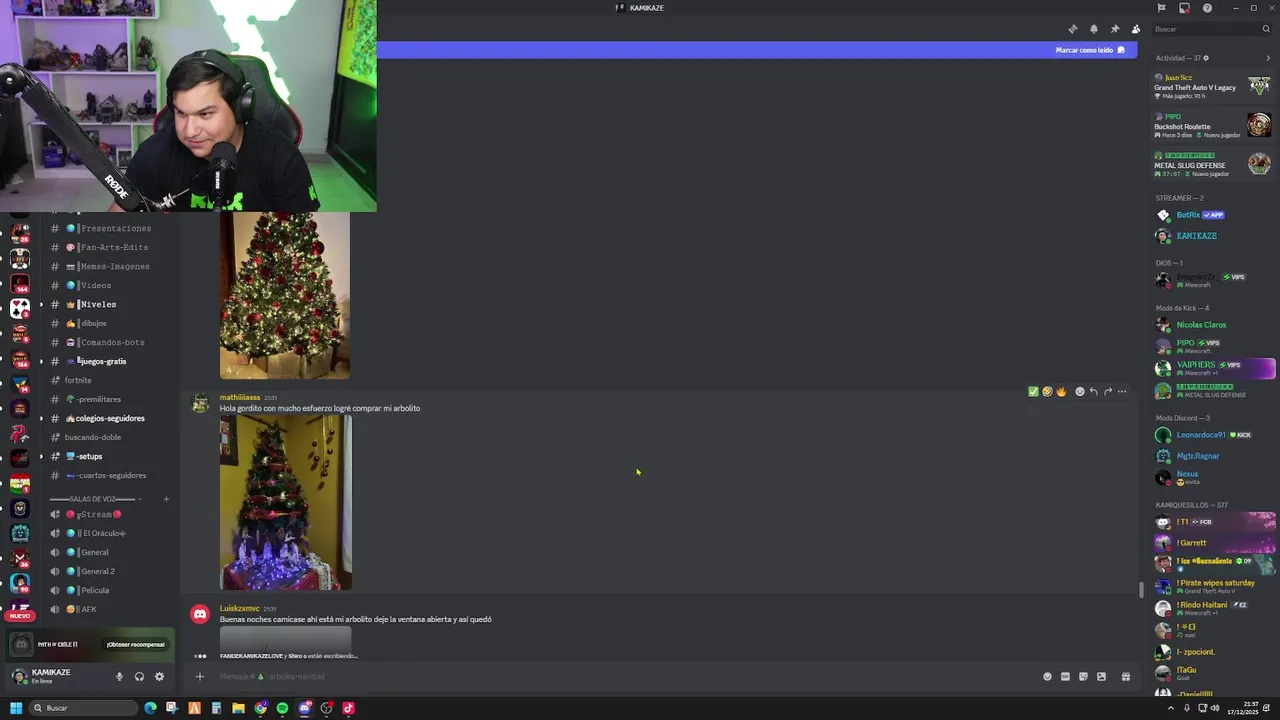Open the Videos channel

tap(109, 285)
